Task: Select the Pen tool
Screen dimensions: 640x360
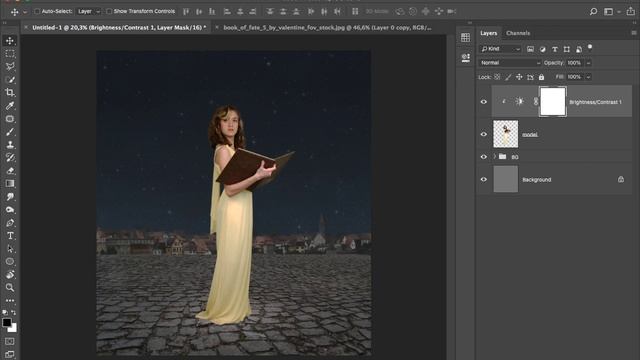Action: tap(10, 223)
